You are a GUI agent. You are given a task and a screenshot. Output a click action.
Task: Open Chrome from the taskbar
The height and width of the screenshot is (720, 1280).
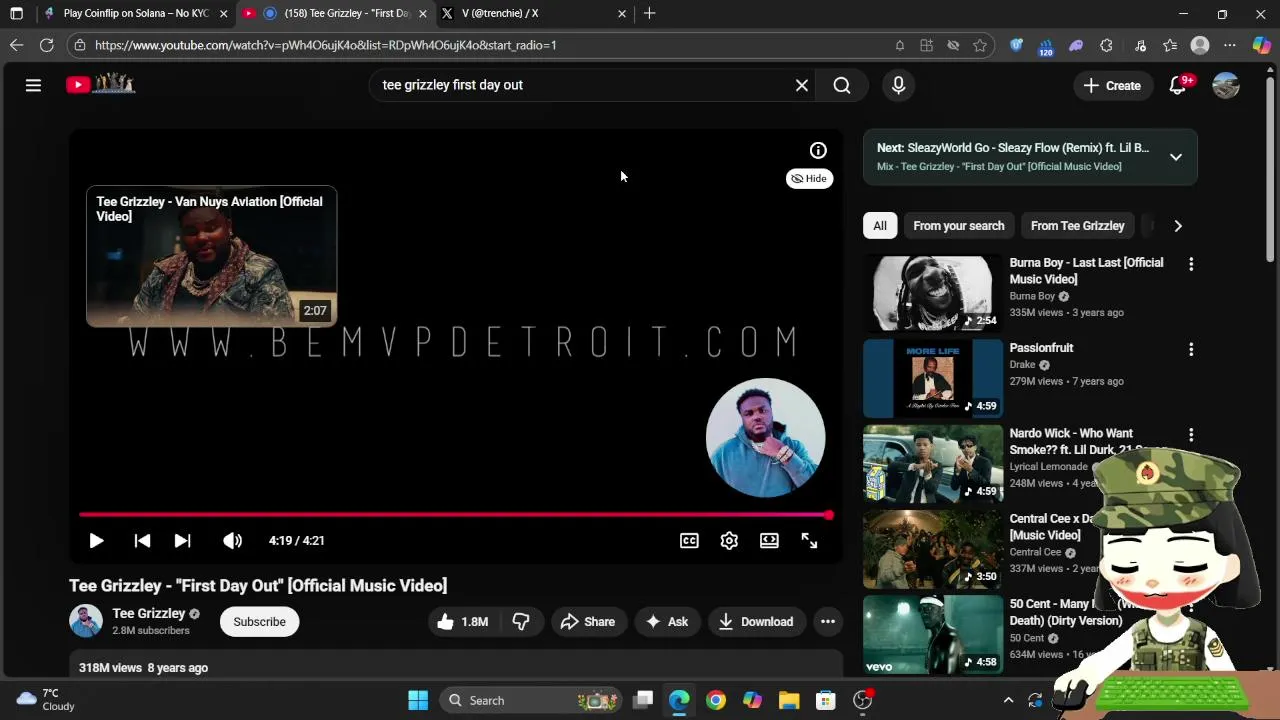716,700
